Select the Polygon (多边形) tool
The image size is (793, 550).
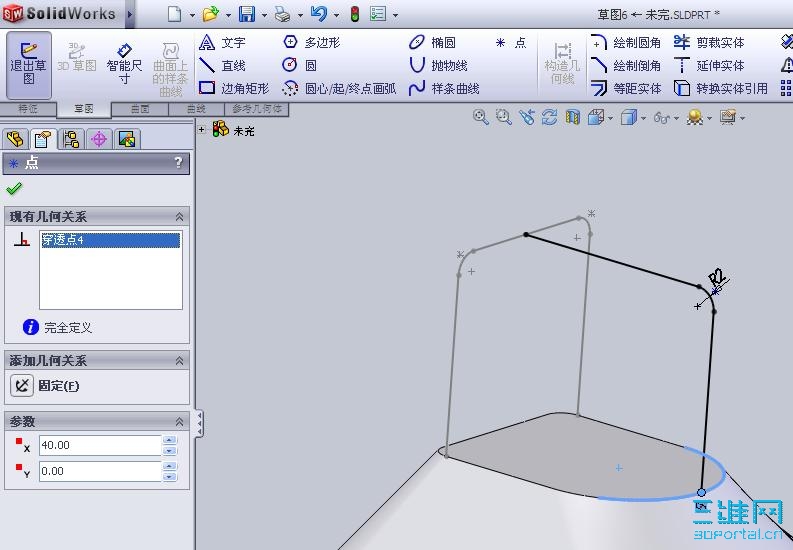pyautogui.click(x=312, y=42)
